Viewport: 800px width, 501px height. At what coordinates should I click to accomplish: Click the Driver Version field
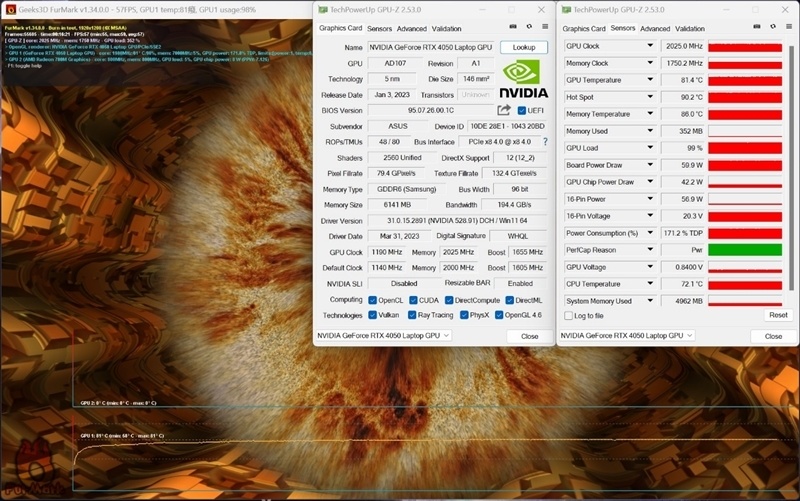pos(457,221)
